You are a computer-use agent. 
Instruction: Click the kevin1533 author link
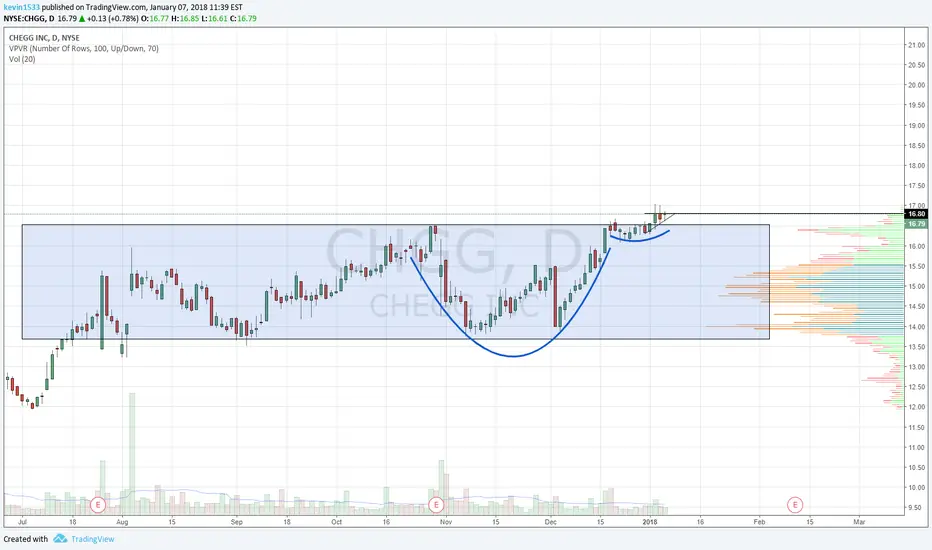(21, 7)
